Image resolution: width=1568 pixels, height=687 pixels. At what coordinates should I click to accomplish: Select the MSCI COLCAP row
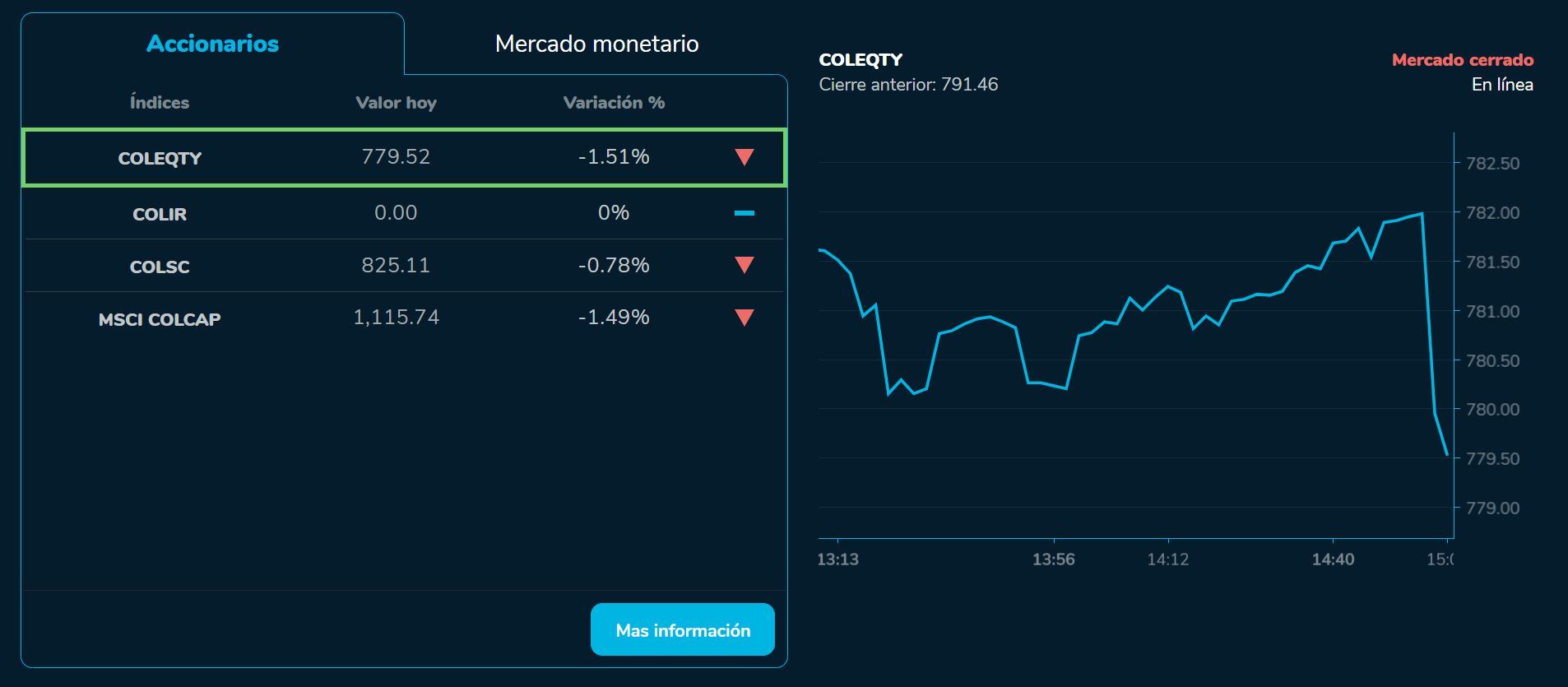click(405, 318)
